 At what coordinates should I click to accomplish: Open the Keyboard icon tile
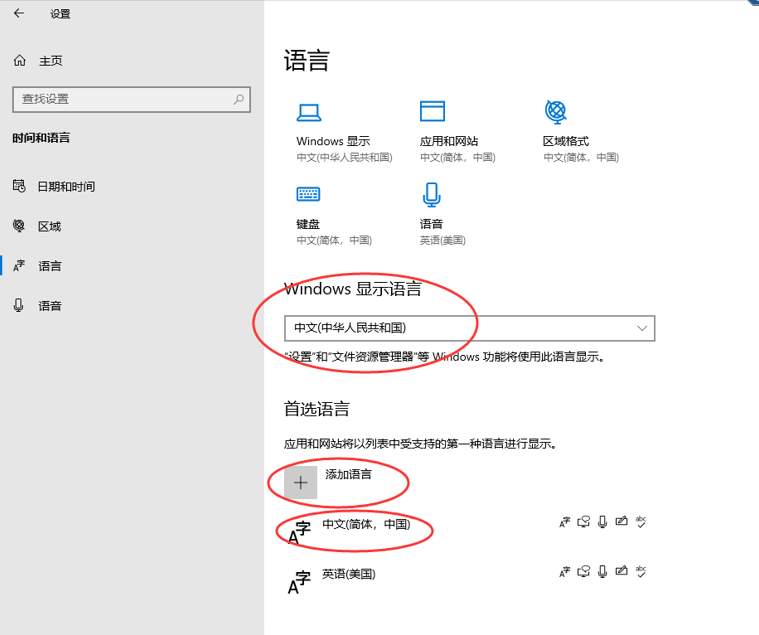point(308,194)
